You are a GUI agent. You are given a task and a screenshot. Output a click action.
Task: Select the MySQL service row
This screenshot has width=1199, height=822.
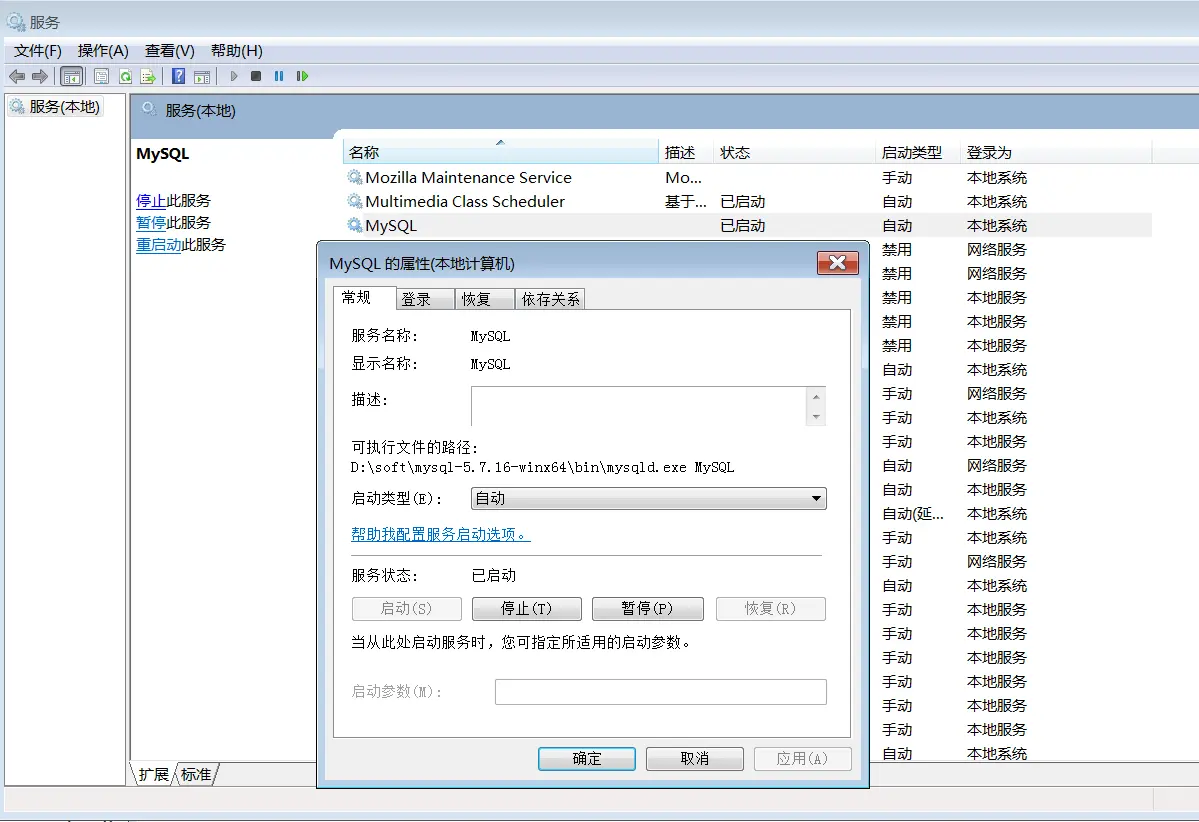click(747, 226)
